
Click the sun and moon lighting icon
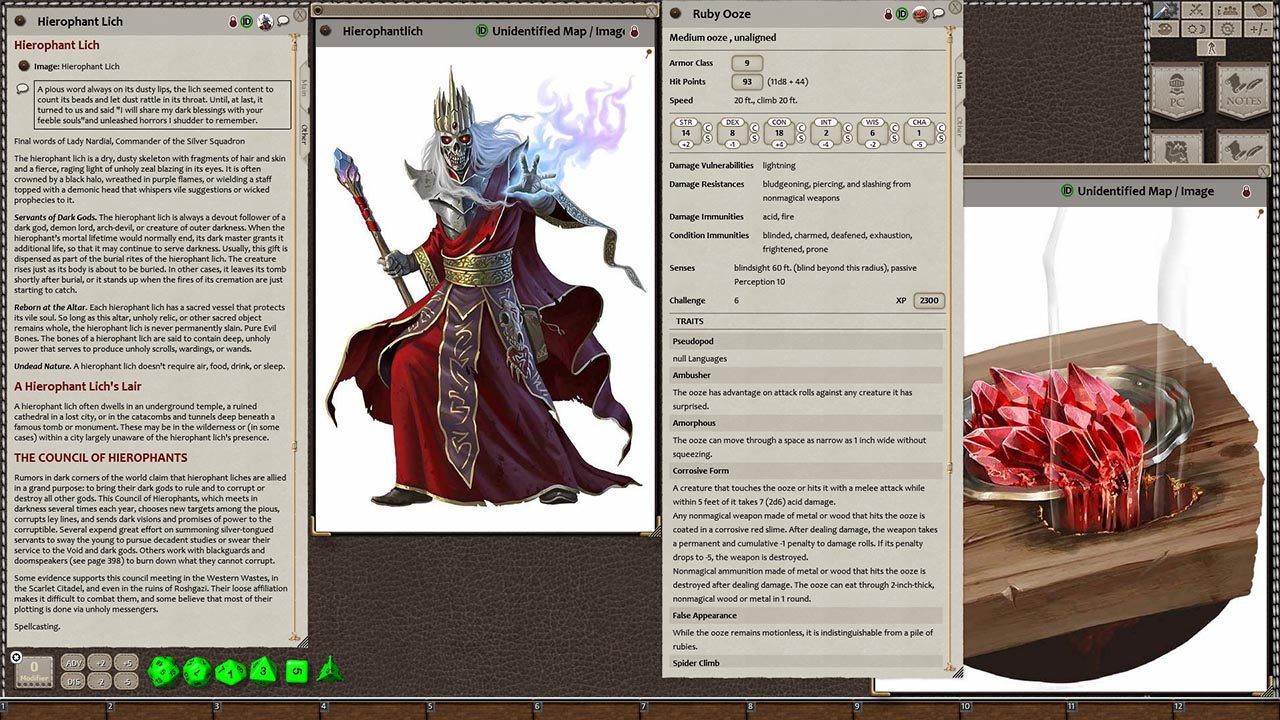pyautogui.click(x=1195, y=29)
